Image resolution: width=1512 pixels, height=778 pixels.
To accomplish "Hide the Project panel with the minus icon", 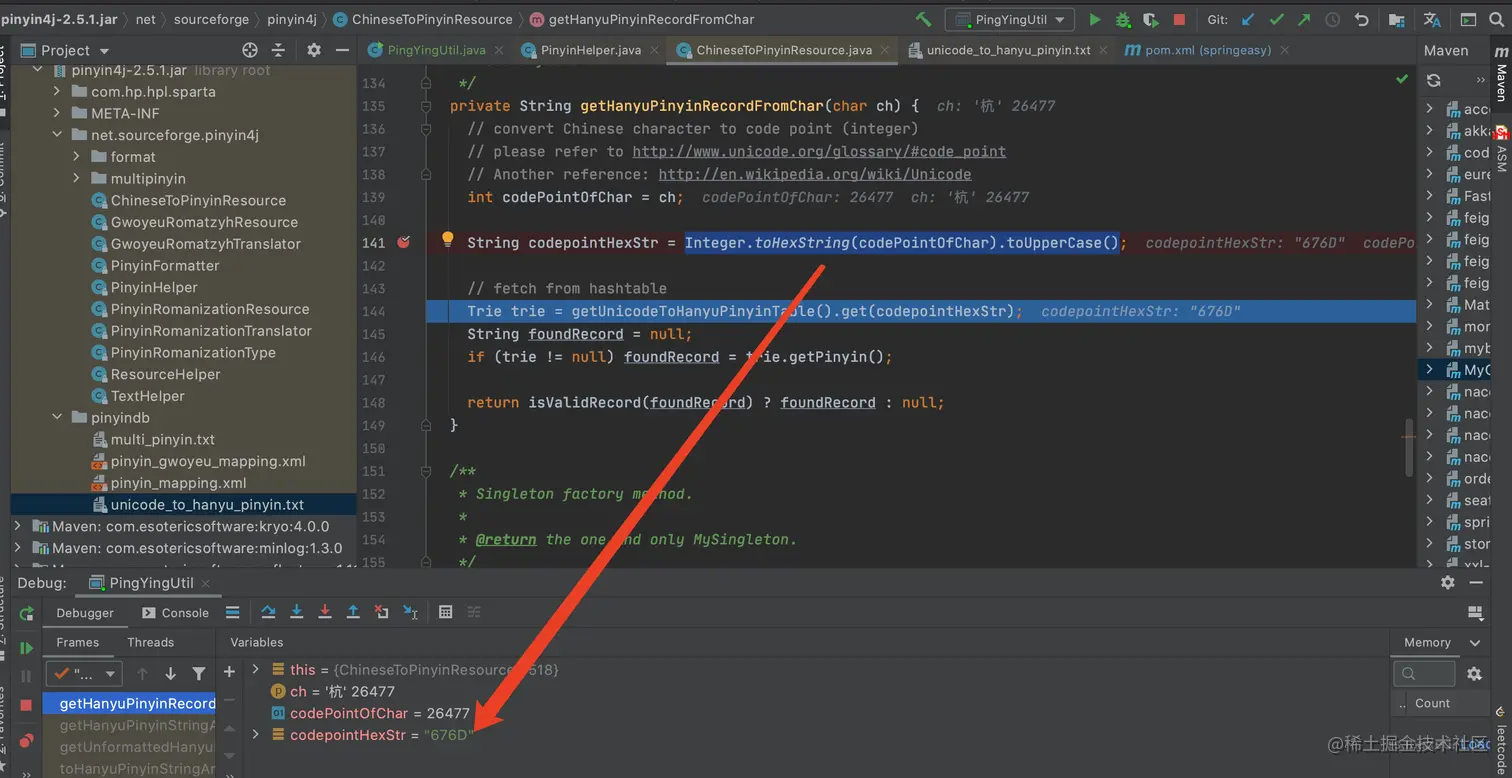I will coord(342,50).
